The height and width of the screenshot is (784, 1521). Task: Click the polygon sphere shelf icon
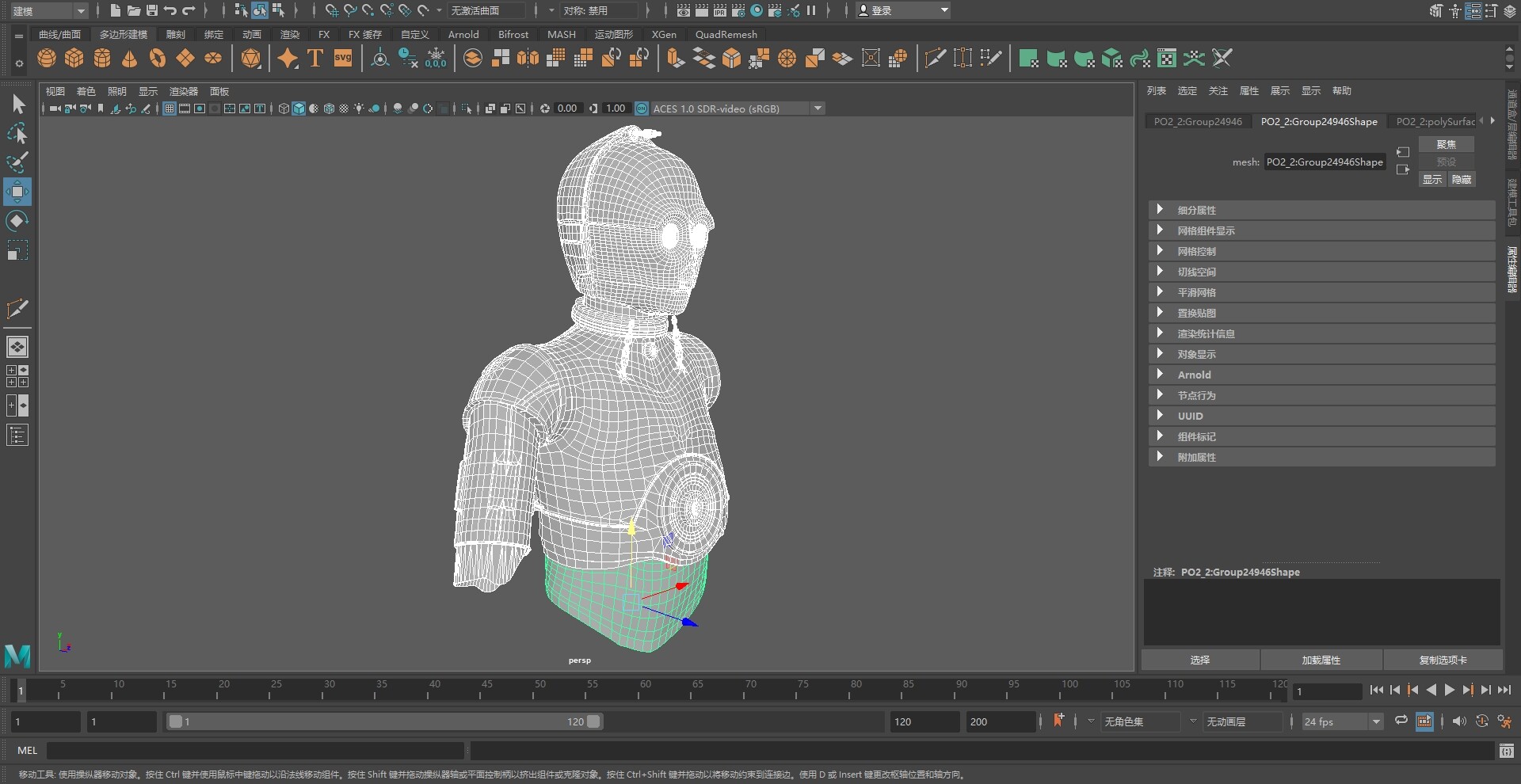tap(47, 59)
